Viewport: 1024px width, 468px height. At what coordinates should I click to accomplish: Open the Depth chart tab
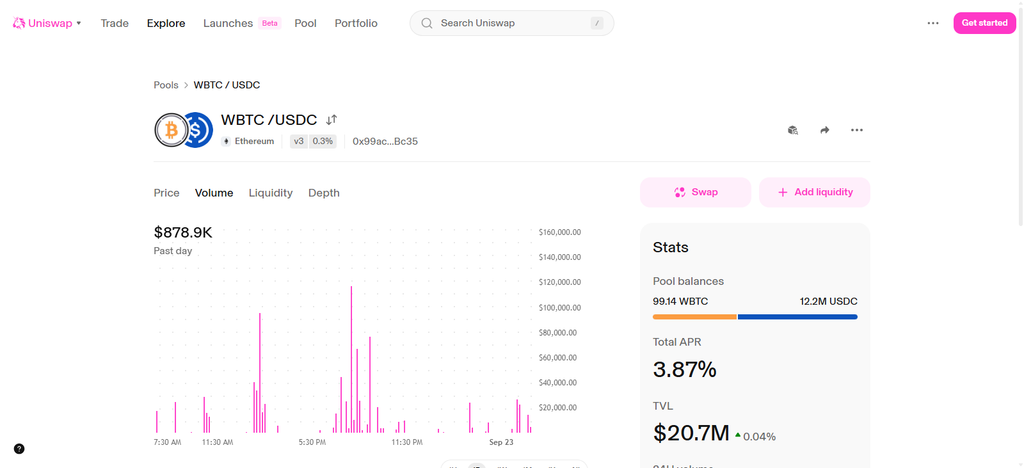point(324,193)
